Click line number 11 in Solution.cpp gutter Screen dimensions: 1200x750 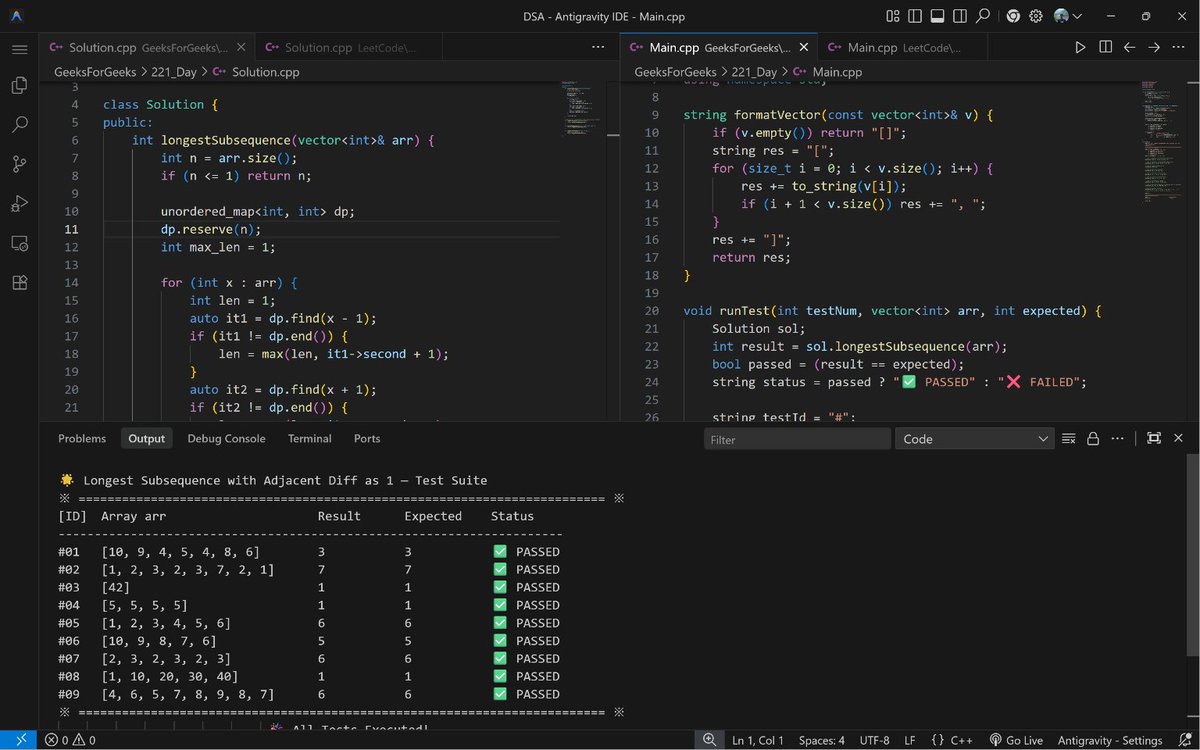tap(72, 229)
